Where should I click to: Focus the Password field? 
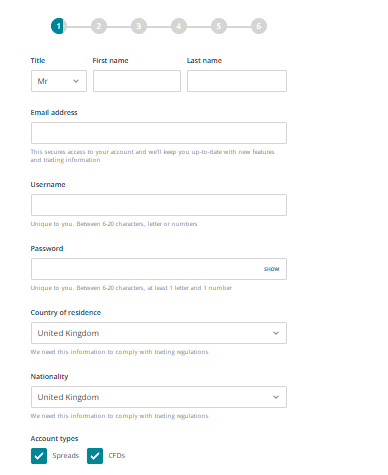point(159,269)
